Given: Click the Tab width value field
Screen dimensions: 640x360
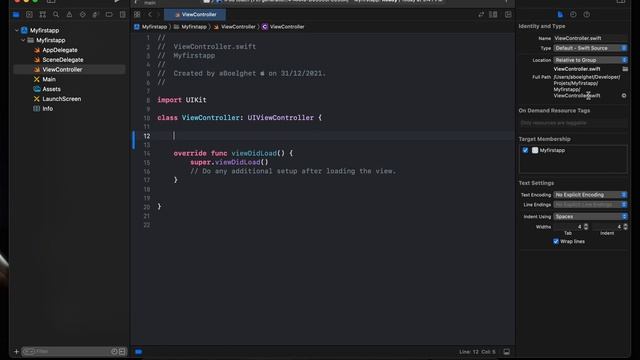Looking at the screenshot, I should (x=568, y=227).
